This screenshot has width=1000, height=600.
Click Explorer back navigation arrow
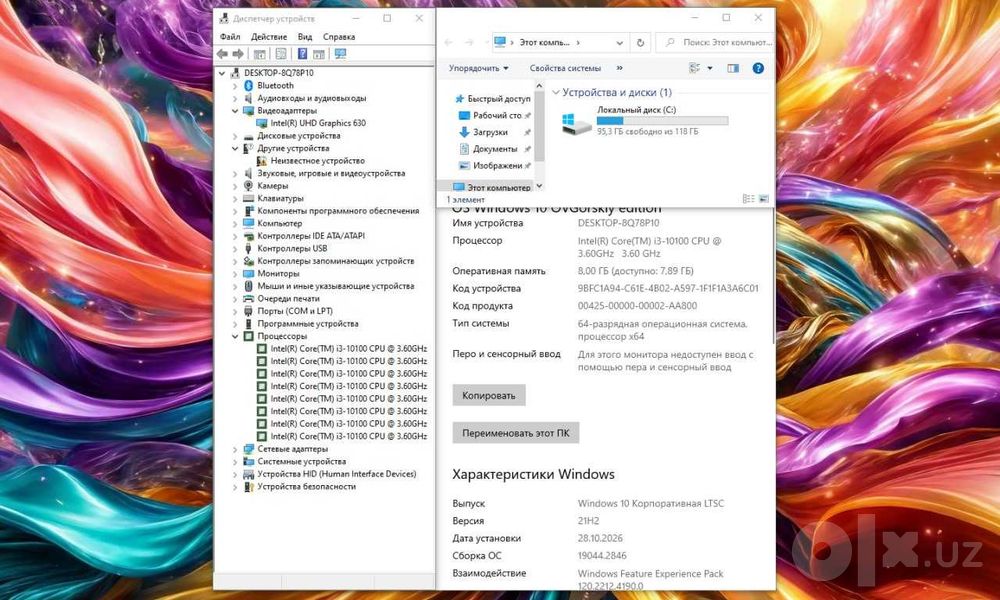pyautogui.click(x=448, y=43)
